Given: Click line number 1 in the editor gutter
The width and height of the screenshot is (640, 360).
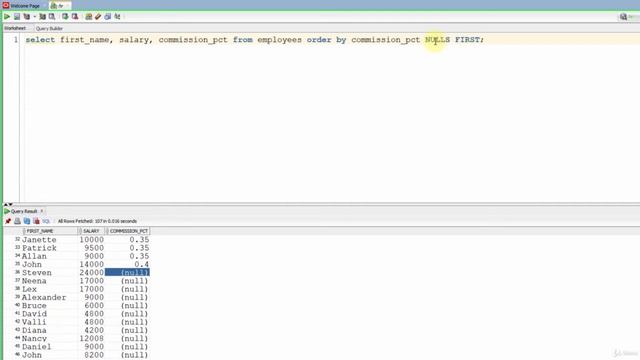Looking at the screenshot, I should click(x=16, y=40).
